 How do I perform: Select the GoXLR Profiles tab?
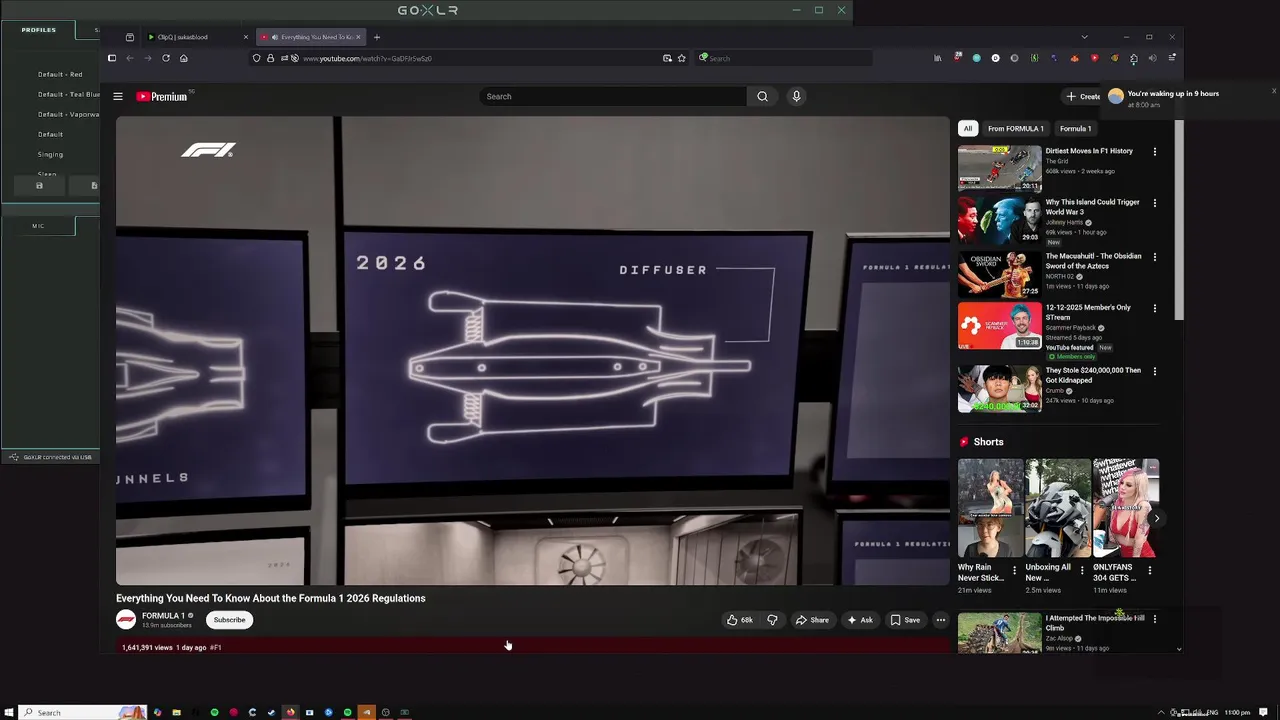pyautogui.click(x=39, y=30)
